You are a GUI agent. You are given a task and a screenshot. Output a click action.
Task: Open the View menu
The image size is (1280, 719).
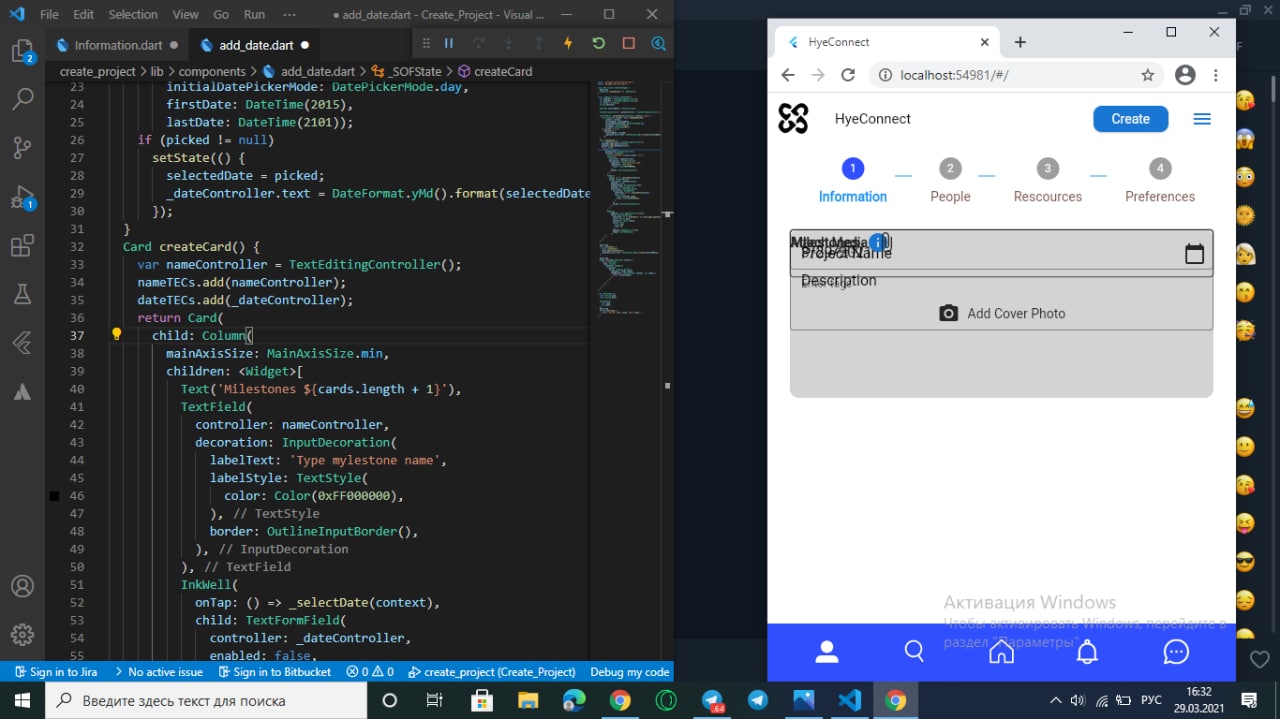click(186, 15)
